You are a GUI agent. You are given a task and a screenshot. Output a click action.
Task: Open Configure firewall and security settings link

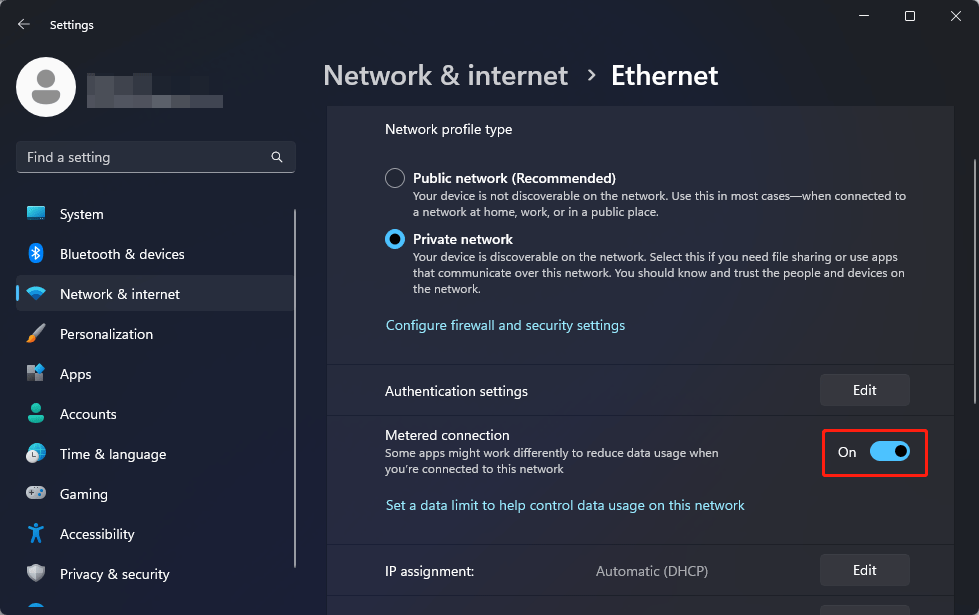click(x=505, y=326)
